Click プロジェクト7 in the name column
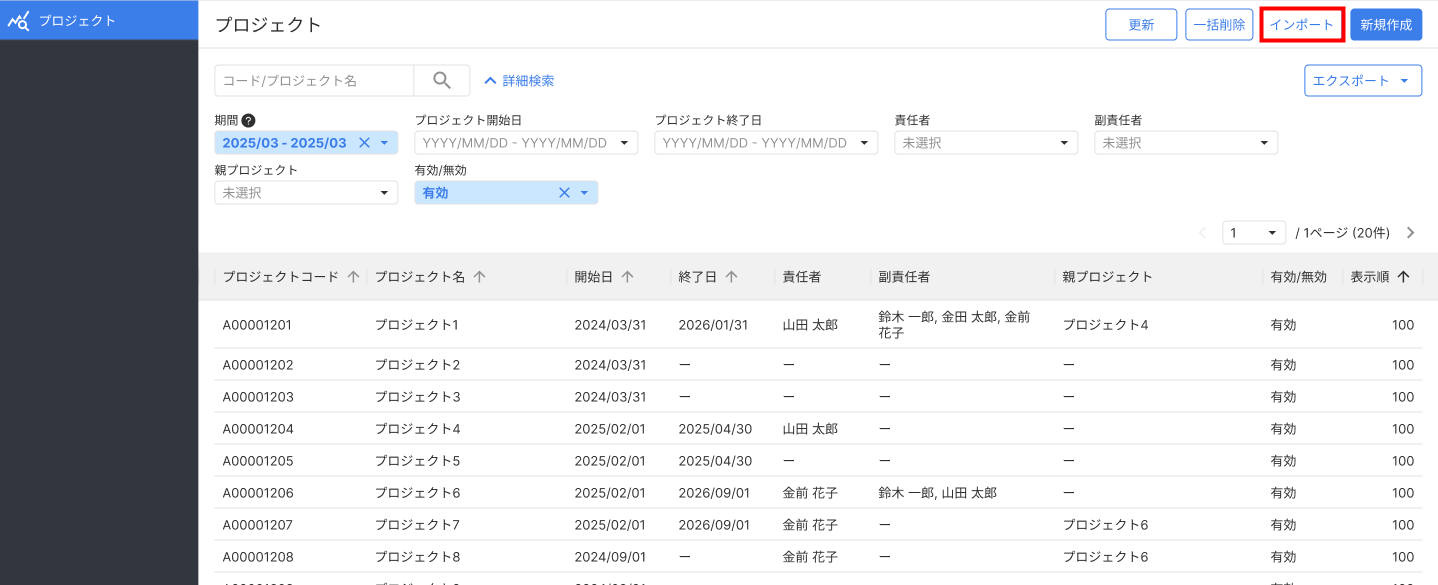Screen dimensions: 1438x585 [417, 525]
